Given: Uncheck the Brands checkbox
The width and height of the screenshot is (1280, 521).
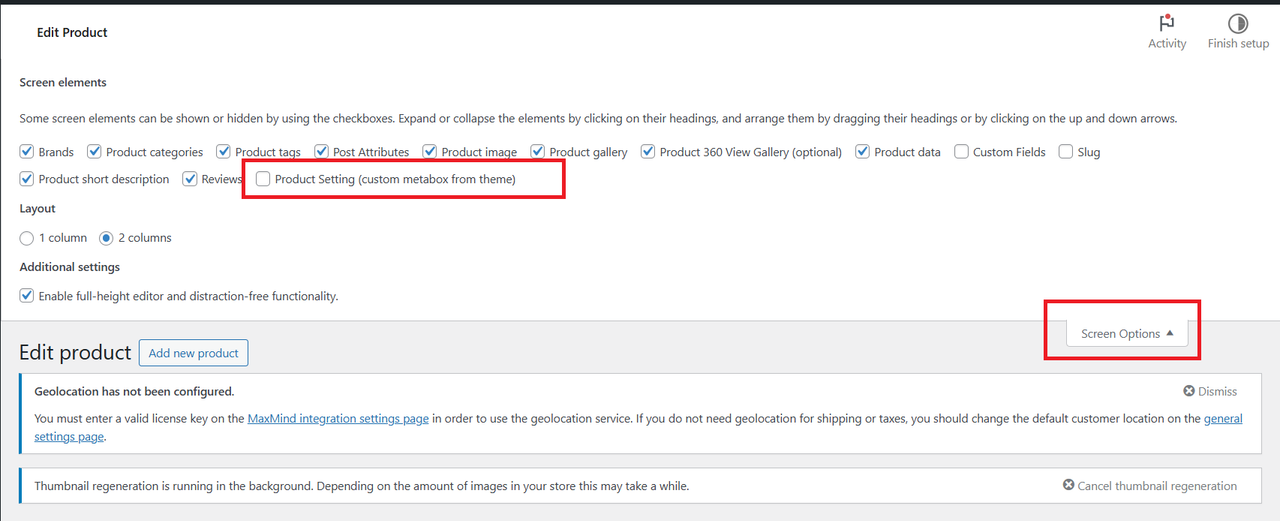Looking at the screenshot, I should click(x=27, y=152).
